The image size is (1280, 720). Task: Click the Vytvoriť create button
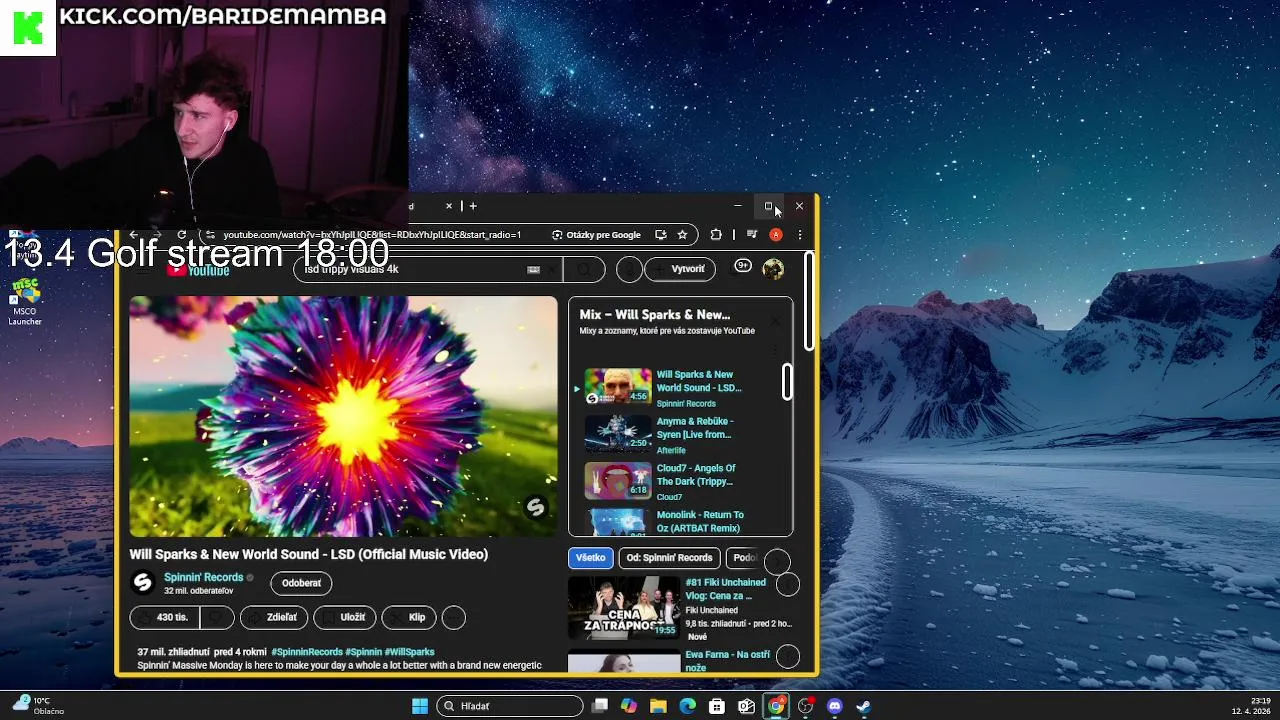click(680, 269)
